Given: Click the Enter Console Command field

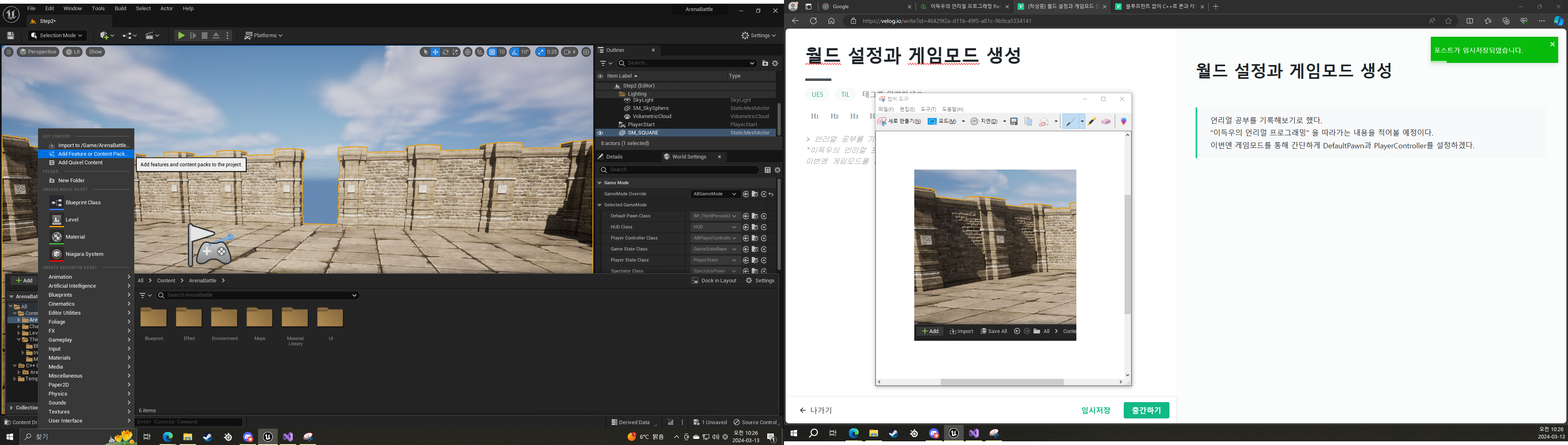Looking at the screenshot, I should (x=189, y=422).
